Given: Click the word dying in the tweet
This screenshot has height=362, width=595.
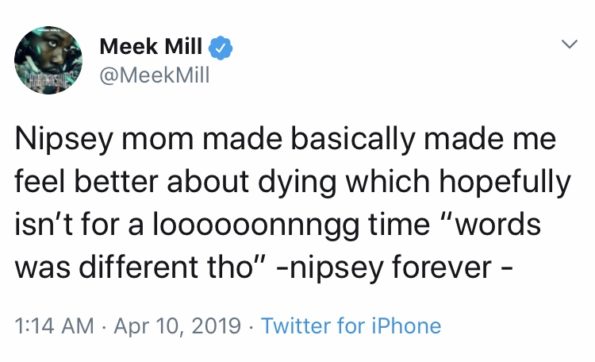Looking at the screenshot, I should (x=297, y=183).
